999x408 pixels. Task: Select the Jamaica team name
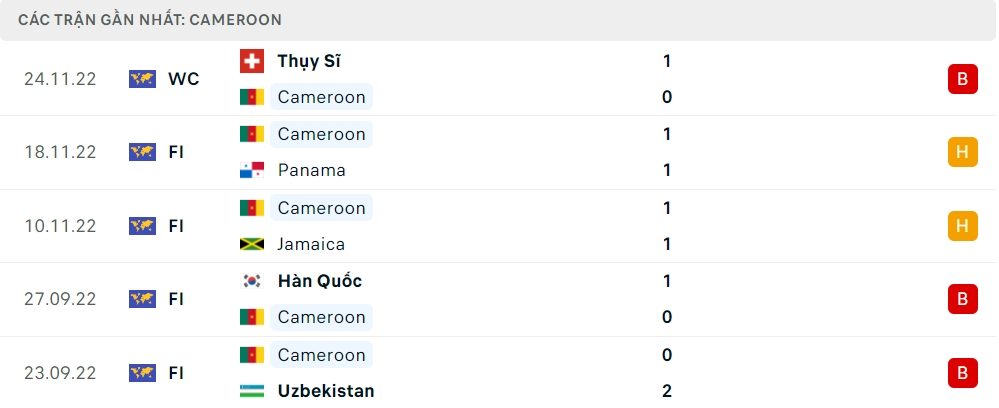[311, 244]
